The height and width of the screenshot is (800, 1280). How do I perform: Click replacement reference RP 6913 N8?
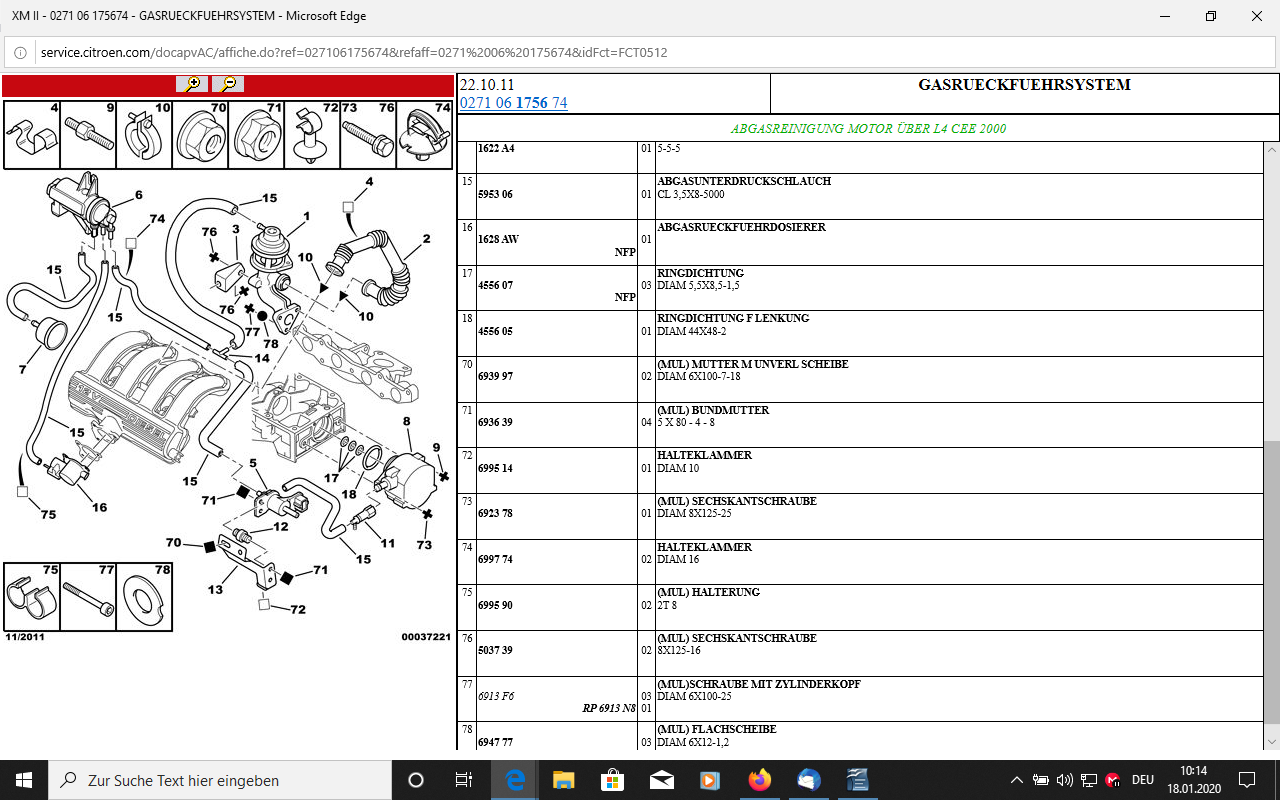pyautogui.click(x=609, y=708)
